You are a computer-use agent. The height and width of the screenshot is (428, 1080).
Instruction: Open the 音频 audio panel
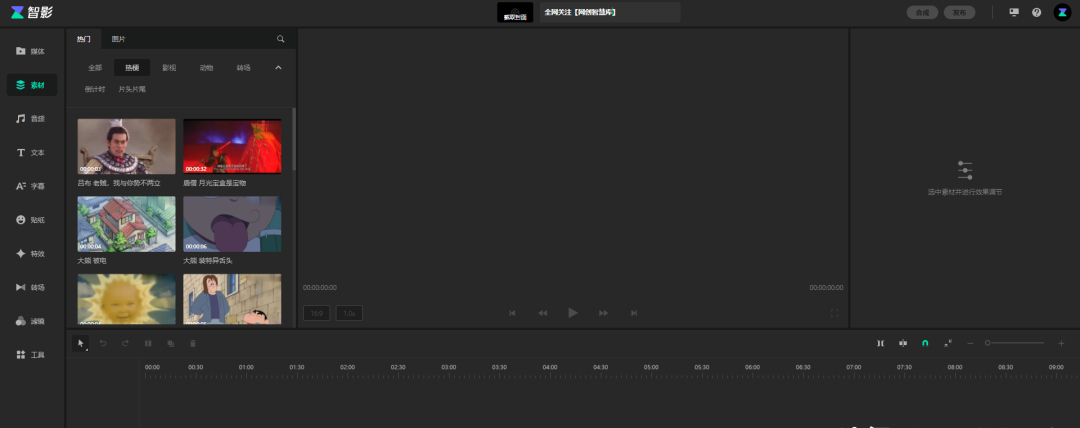click(x=32, y=119)
